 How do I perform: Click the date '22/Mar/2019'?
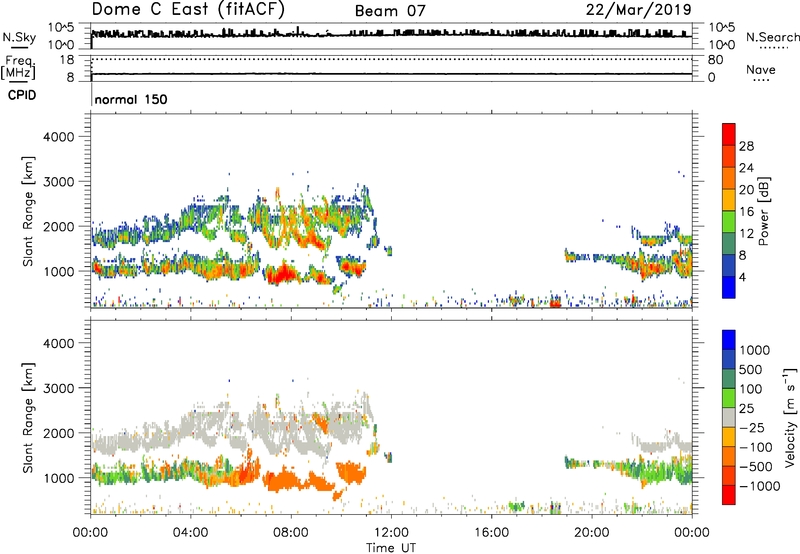coord(639,9)
